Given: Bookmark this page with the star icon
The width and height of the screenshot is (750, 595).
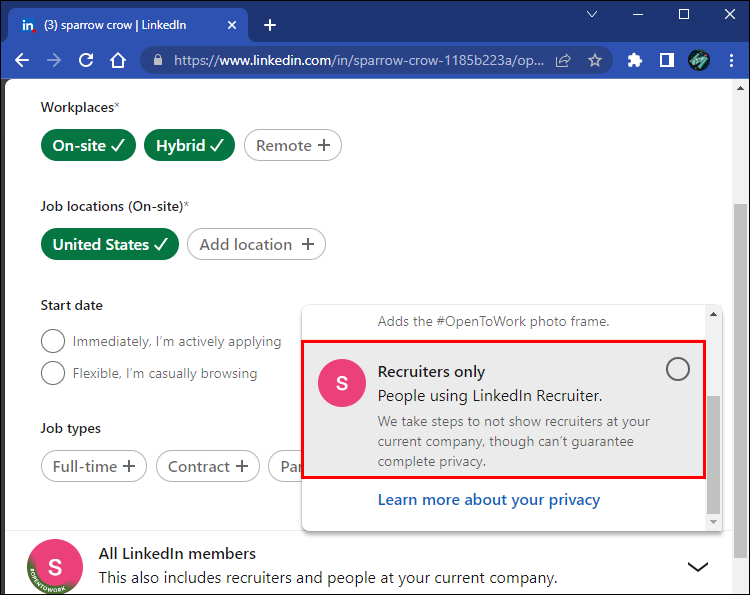Looking at the screenshot, I should [595, 60].
